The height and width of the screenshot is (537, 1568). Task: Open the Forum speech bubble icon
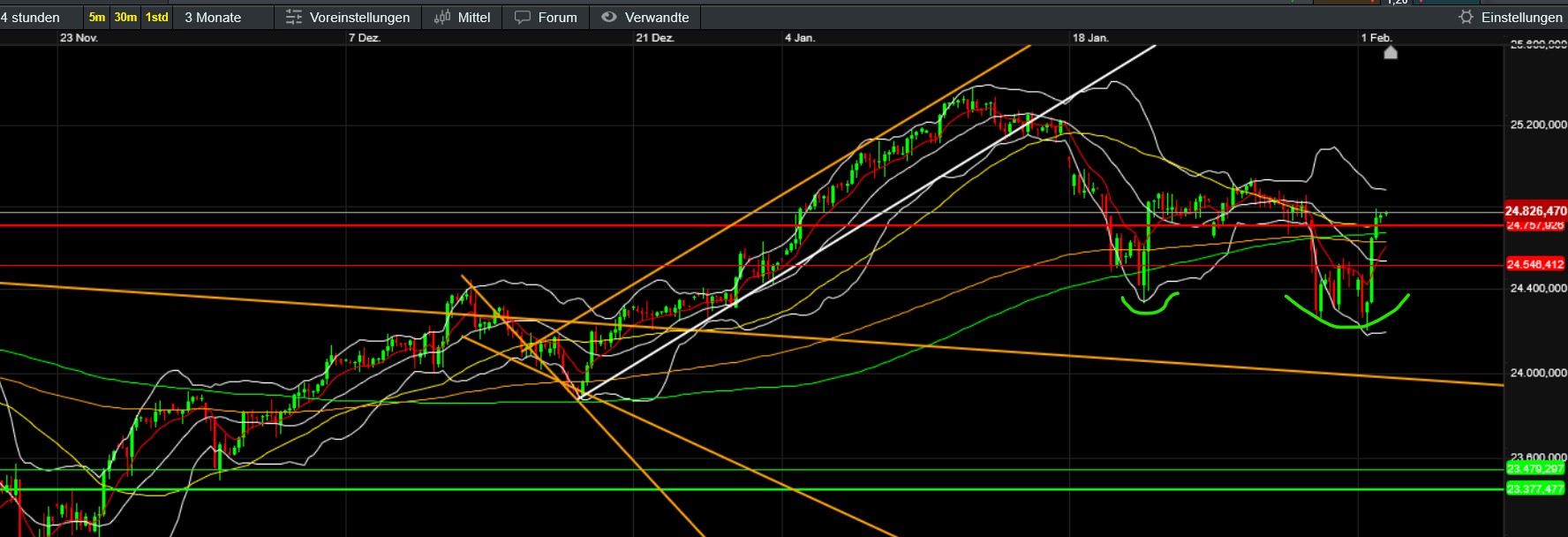(523, 18)
